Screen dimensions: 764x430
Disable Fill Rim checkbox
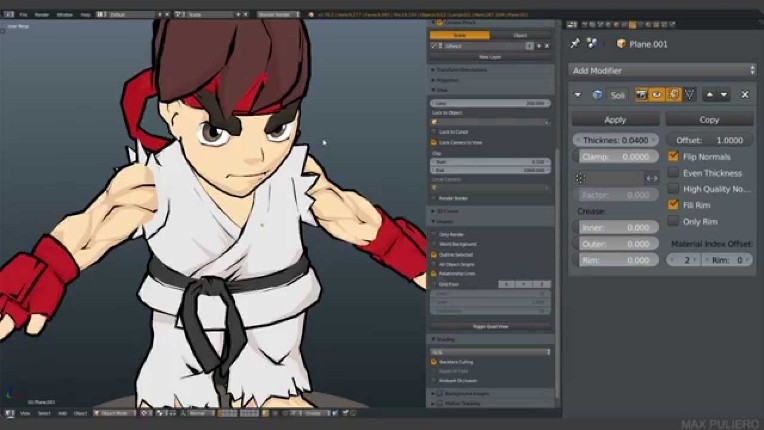point(673,205)
